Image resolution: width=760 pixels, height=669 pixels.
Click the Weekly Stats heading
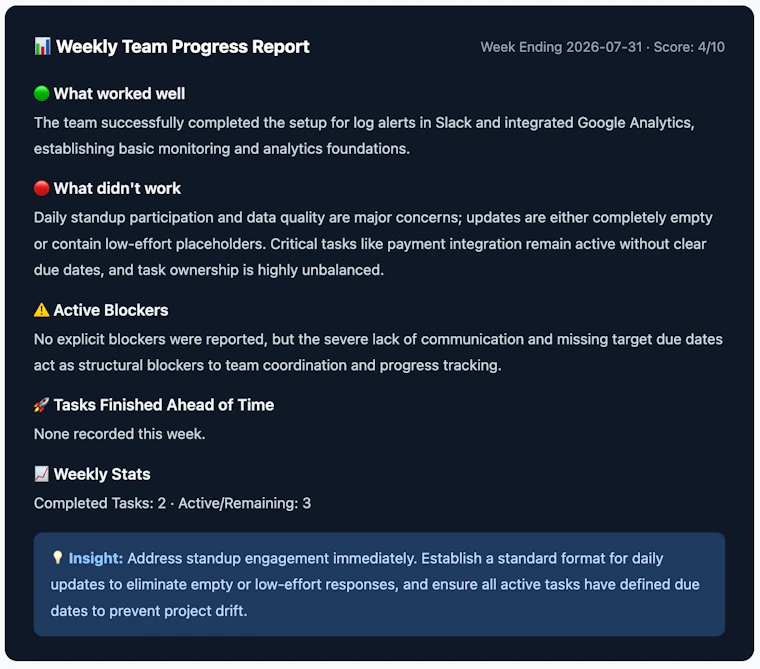pyautogui.click(x=102, y=474)
